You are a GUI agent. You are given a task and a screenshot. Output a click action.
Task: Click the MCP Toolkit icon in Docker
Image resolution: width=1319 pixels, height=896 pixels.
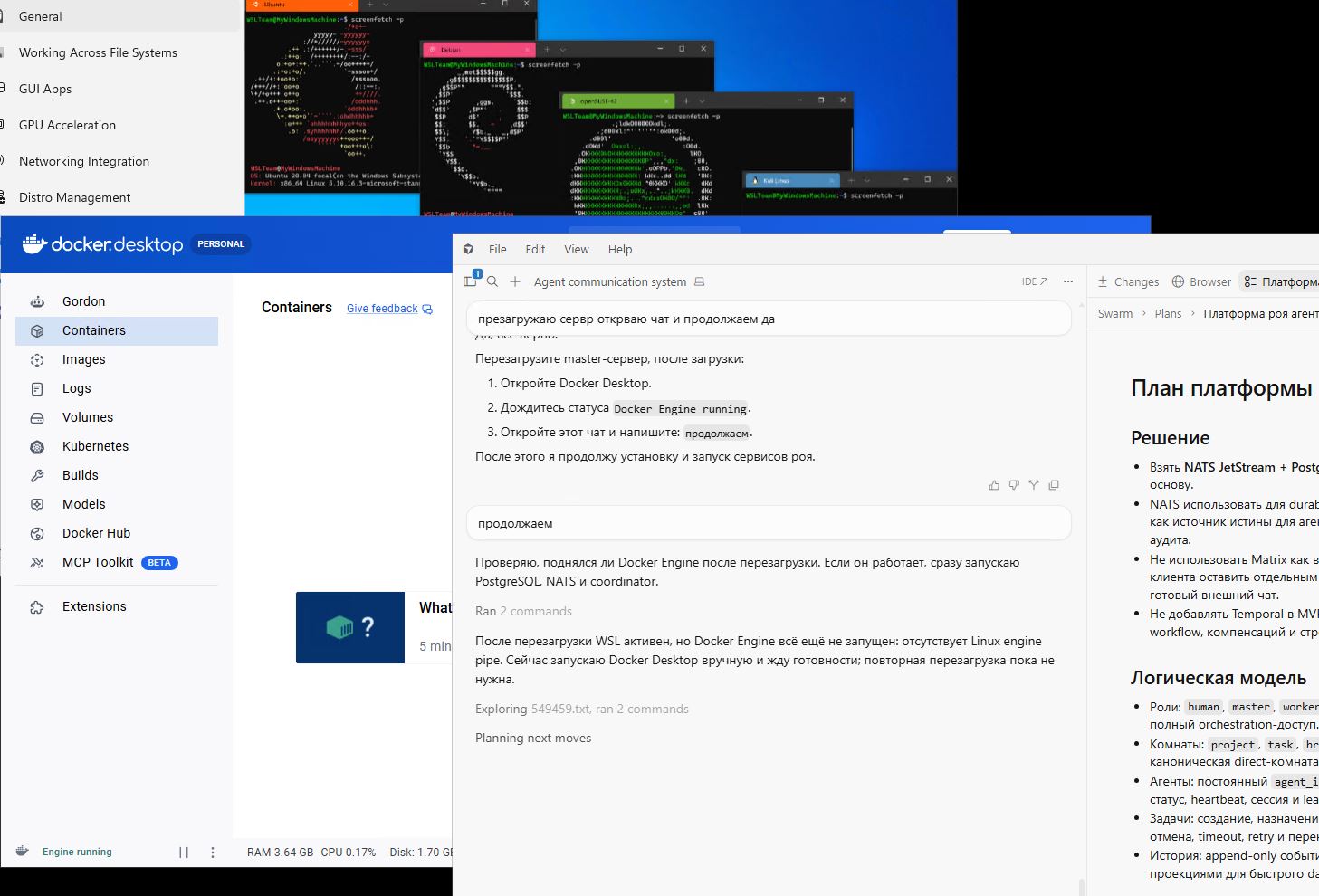[x=37, y=562]
